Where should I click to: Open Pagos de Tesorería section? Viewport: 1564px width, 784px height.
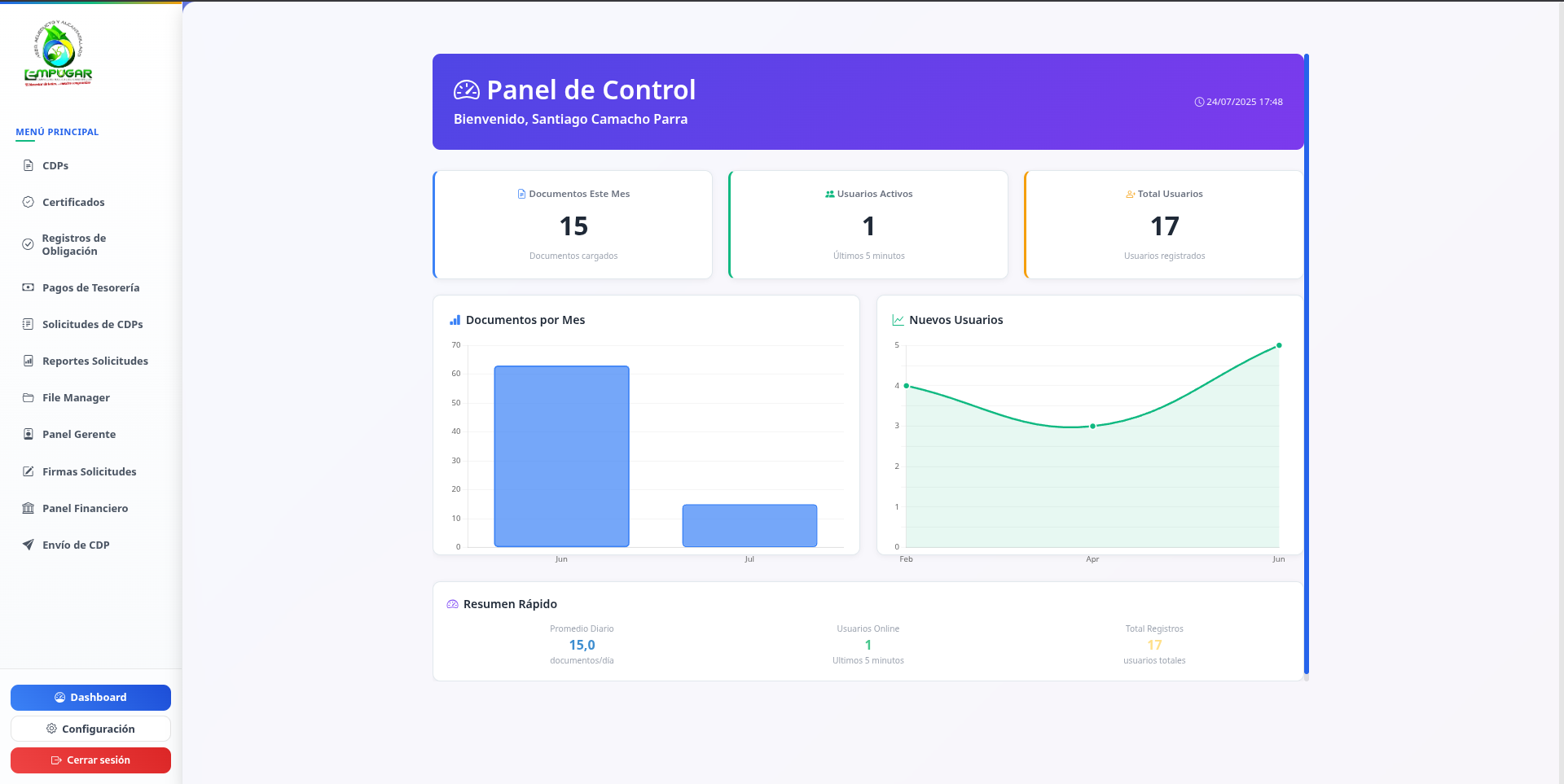tap(91, 287)
